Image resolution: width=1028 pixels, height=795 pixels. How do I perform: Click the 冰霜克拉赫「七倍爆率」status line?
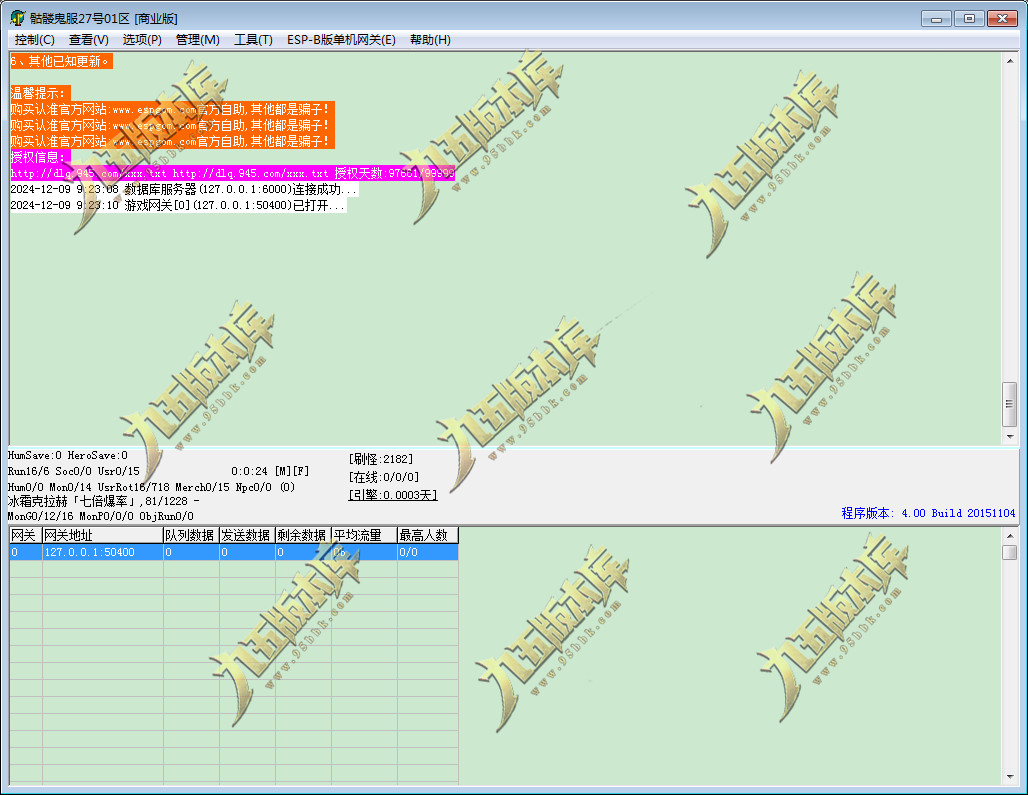coord(104,501)
